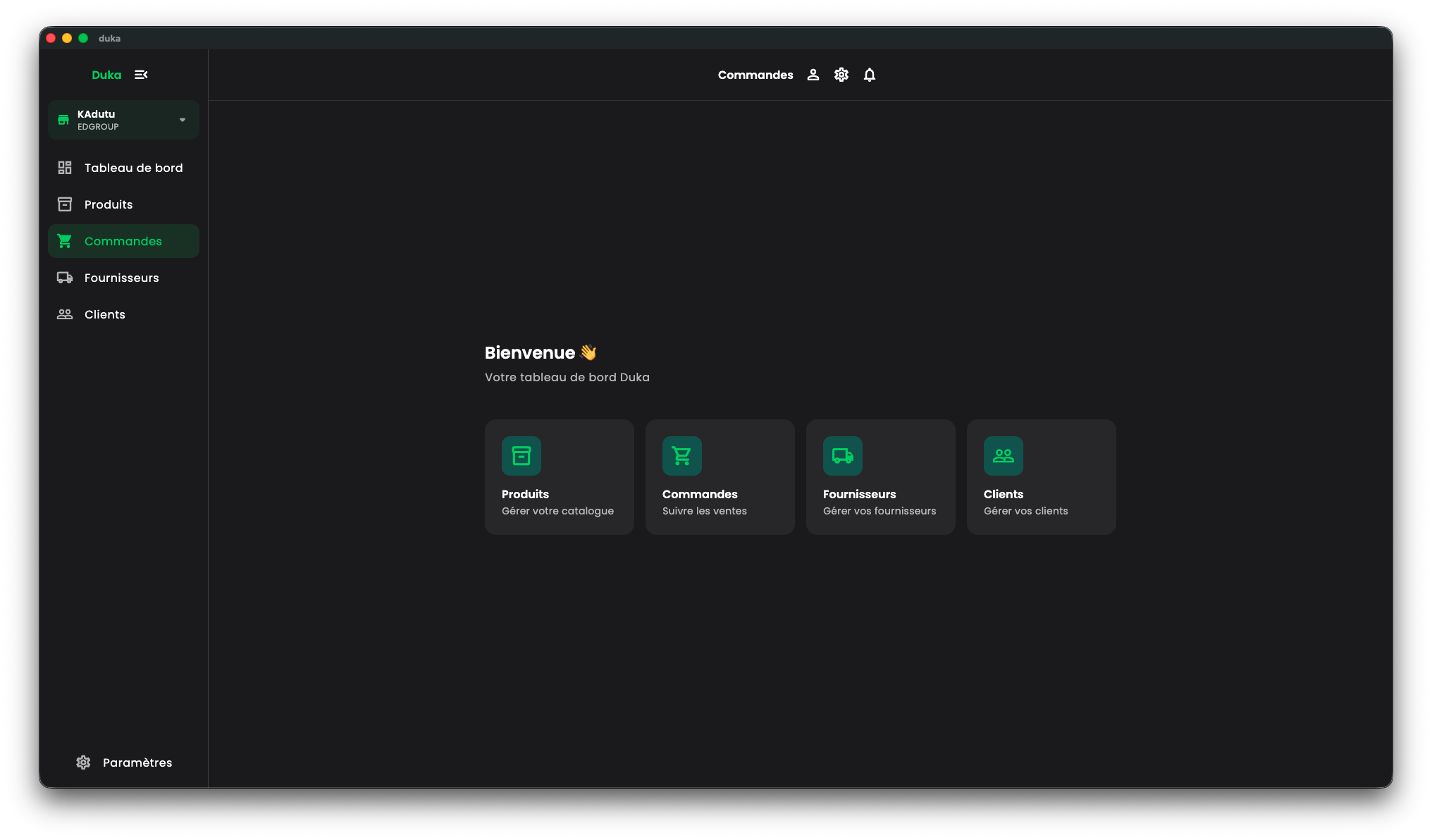Click the Fournisseurs truck icon in sidebar
Screen dimensions: 1432x840
coord(65,278)
